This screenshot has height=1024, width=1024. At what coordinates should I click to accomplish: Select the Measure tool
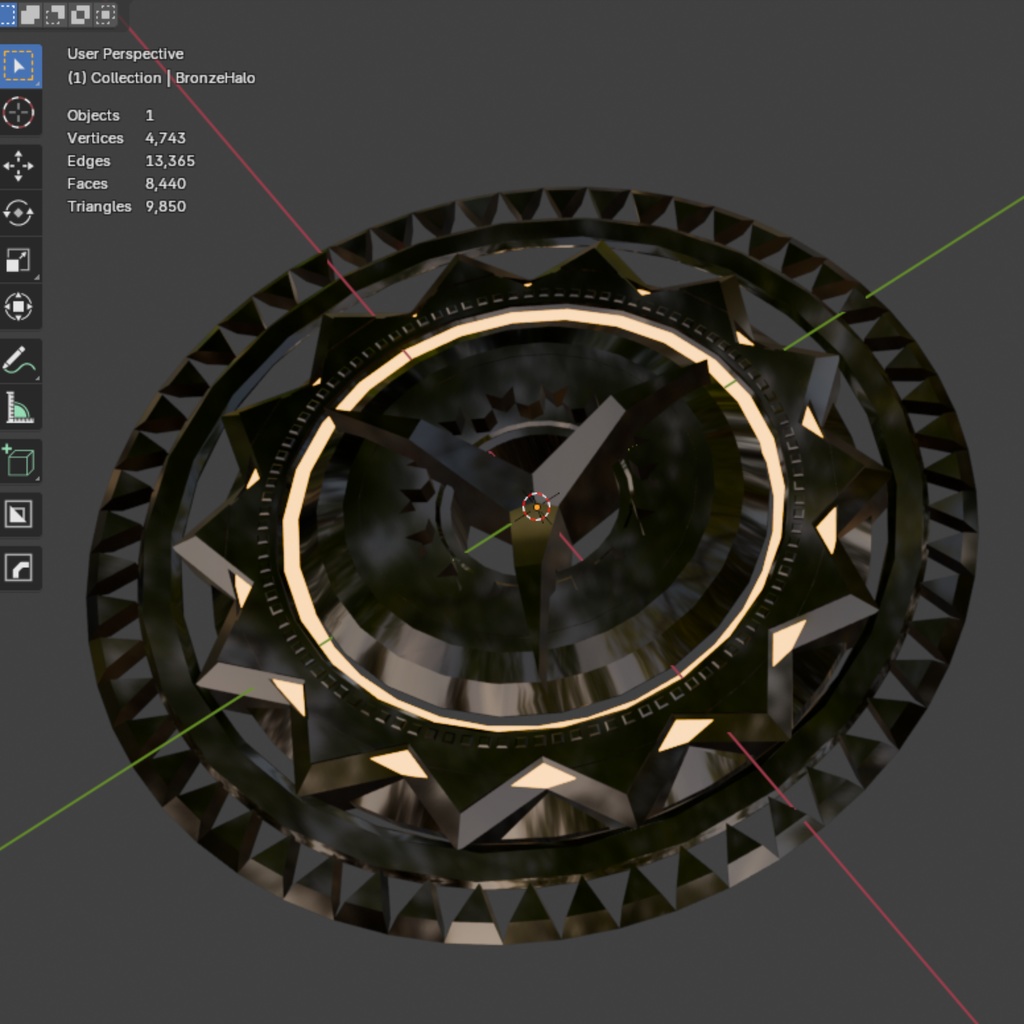pos(19,407)
